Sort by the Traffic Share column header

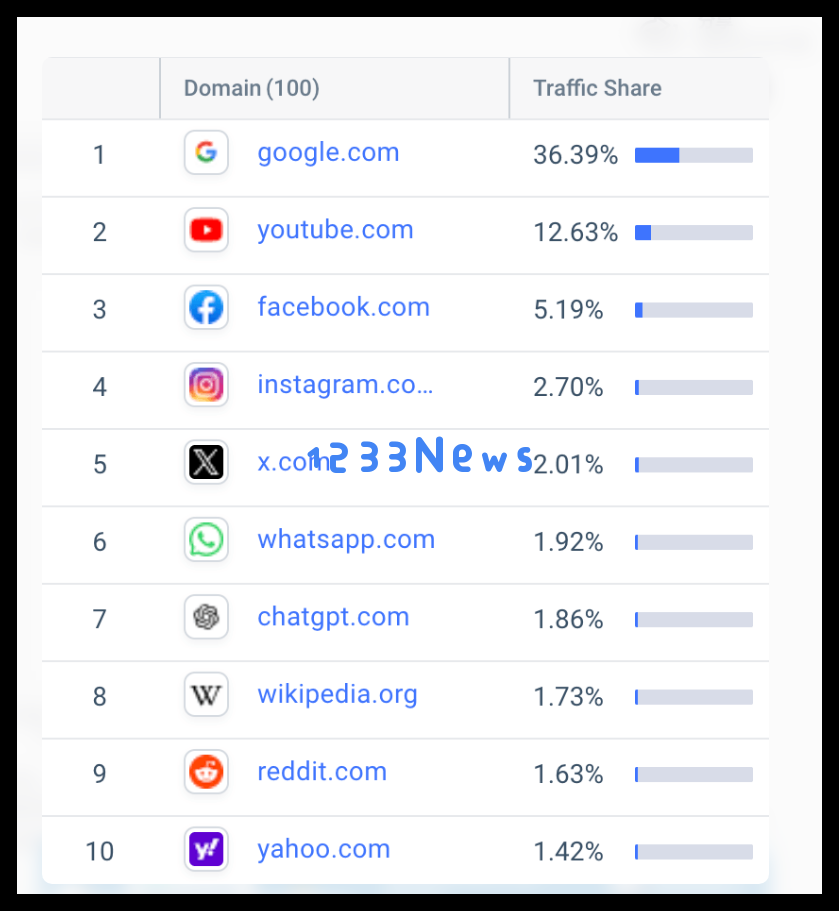(x=597, y=88)
